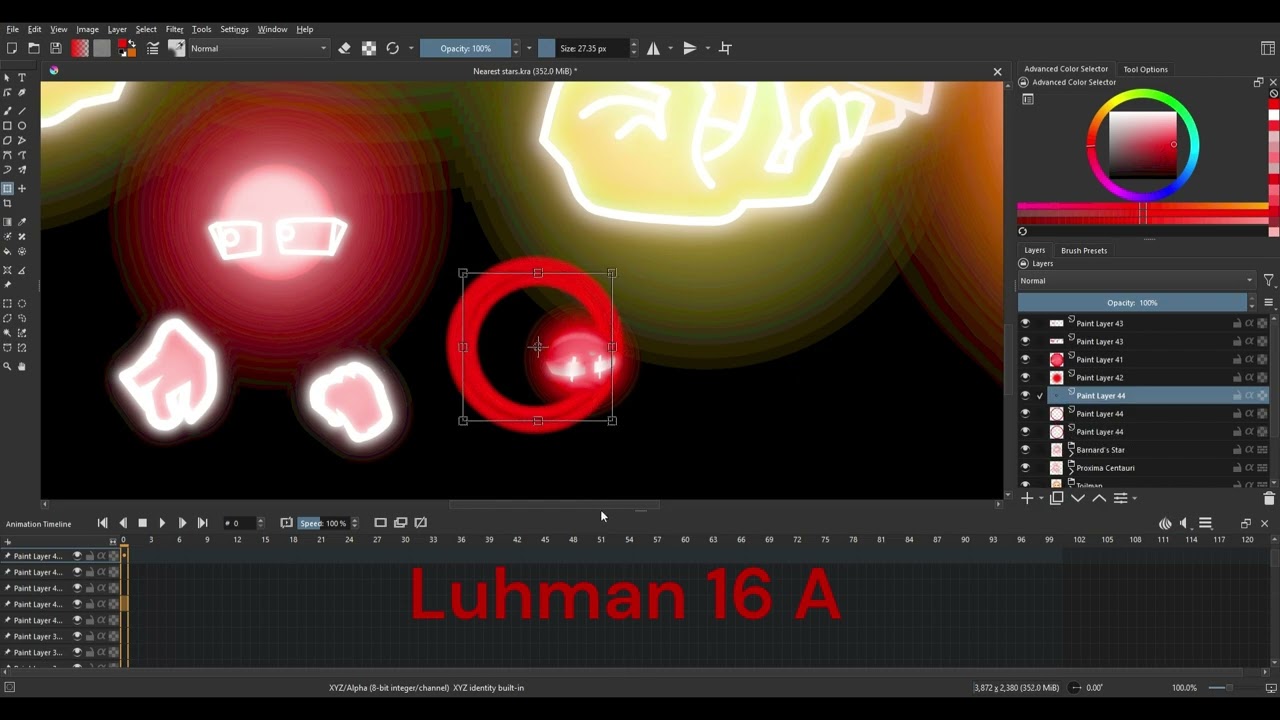The width and height of the screenshot is (1280, 720).
Task: Open the Filter menu
Action: (x=174, y=29)
